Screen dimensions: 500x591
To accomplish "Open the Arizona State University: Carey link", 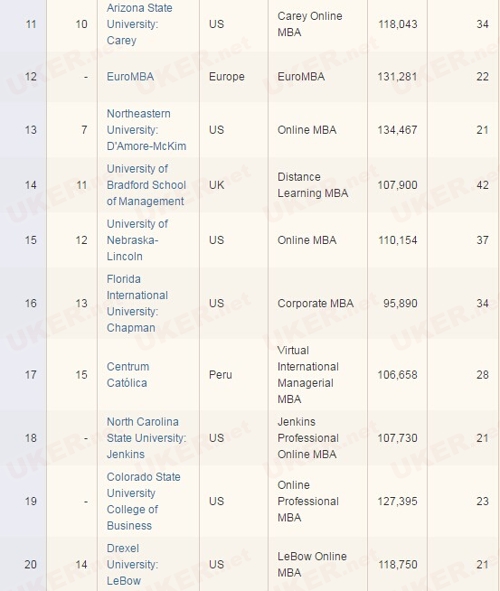I will [x=139, y=24].
